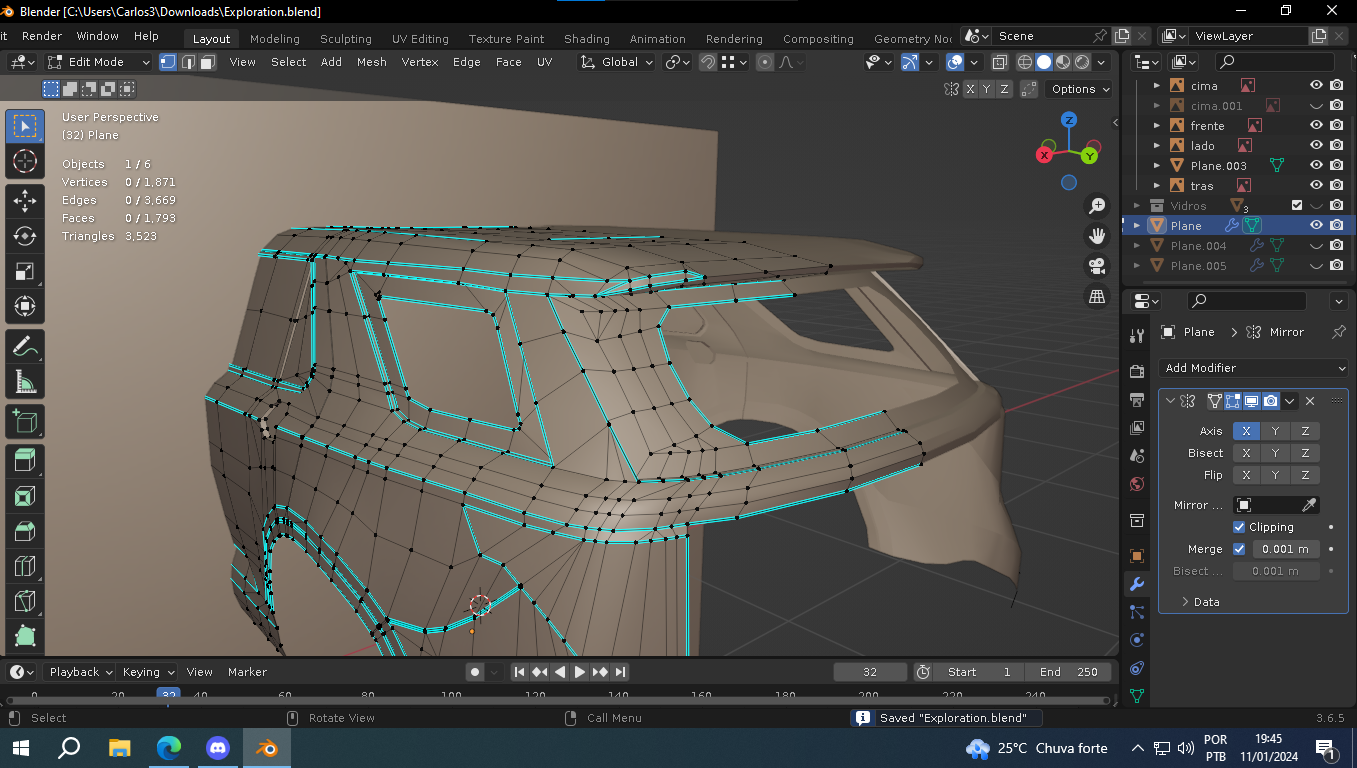Launch Microsoft Edge from taskbar

[168, 747]
